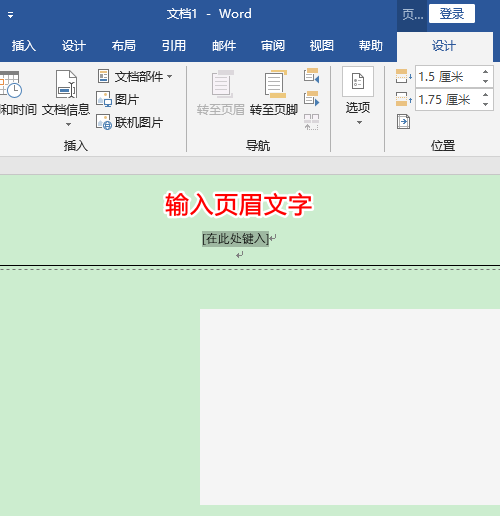
Task: Click the footer bottom distance icon
Action: tap(403, 99)
